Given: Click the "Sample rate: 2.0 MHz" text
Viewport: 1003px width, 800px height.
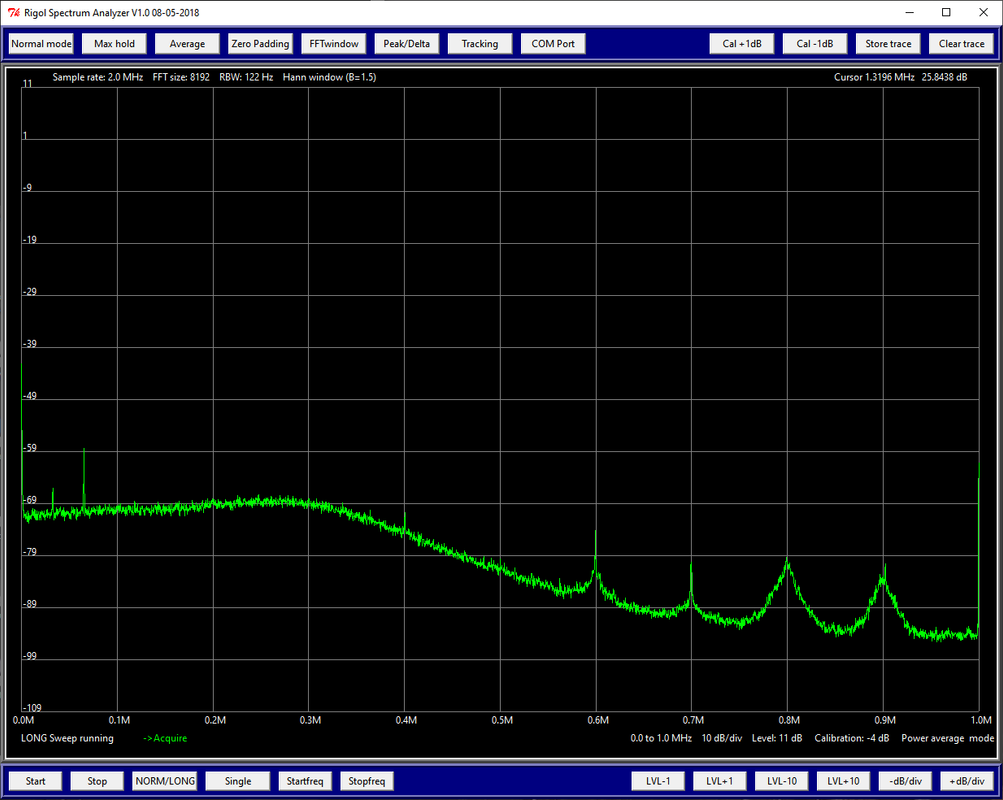Looking at the screenshot, I should pos(97,77).
